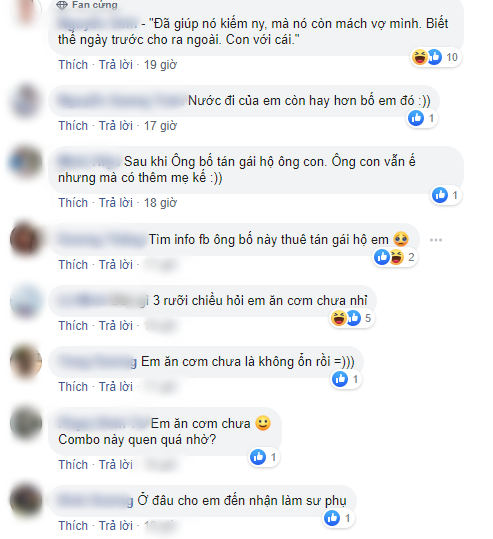The height and width of the screenshot is (539, 493).
Task: Open the '19 giờ' timestamp of the first comment
Action: 160,65
